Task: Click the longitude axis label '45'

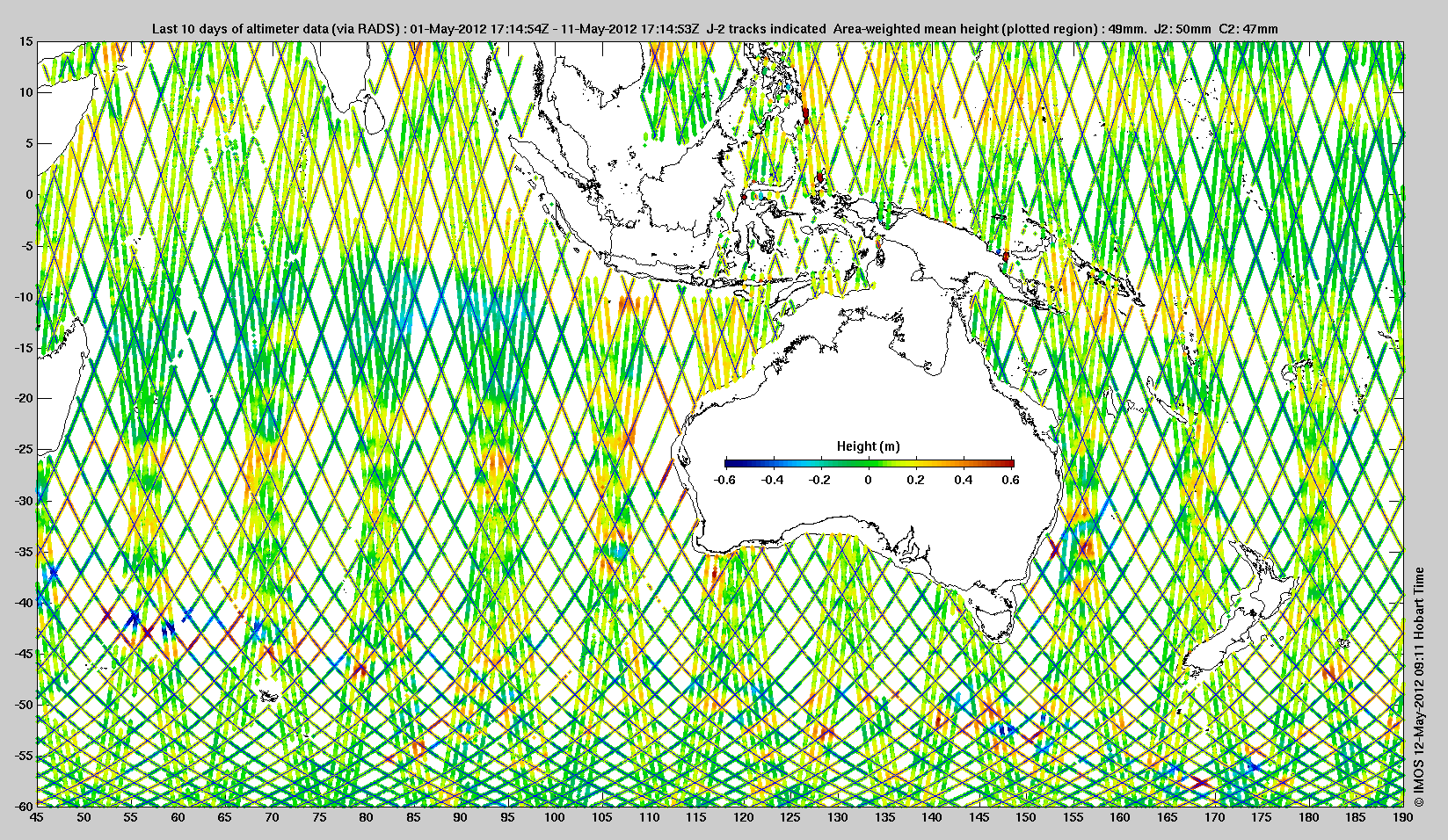Action: 37,817
